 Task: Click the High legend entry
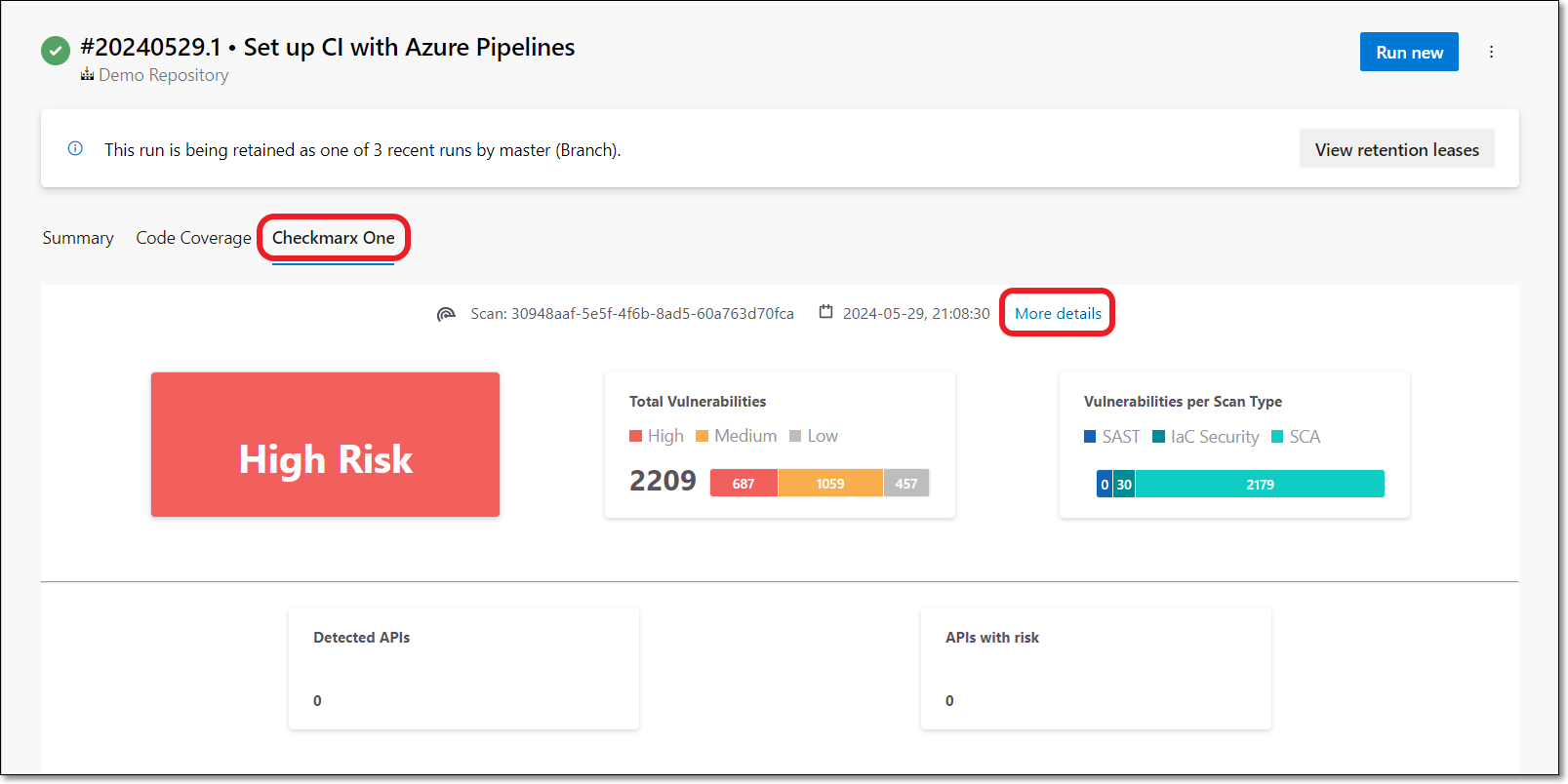657,436
